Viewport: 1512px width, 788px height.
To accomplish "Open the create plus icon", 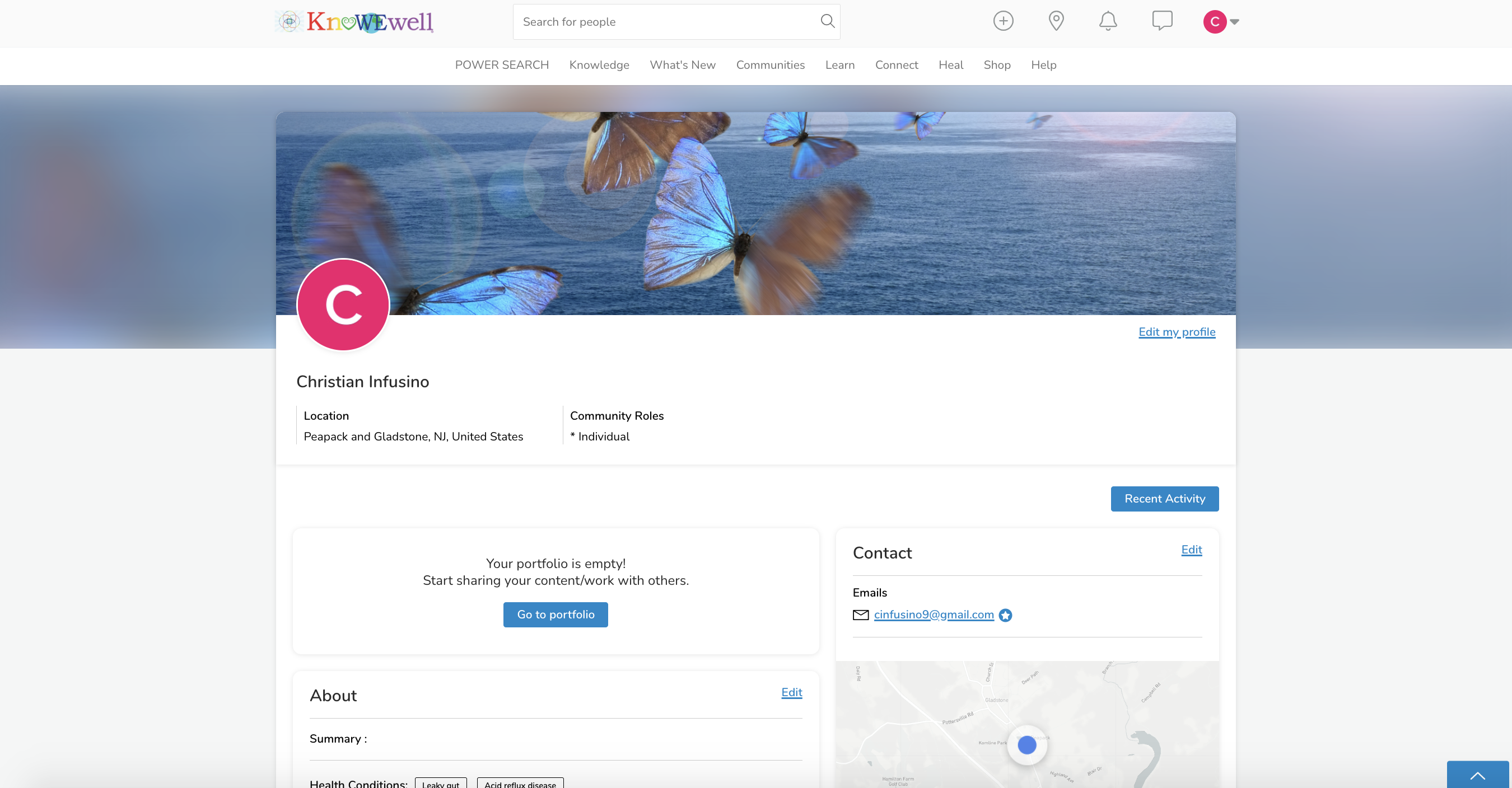I will click(x=1003, y=21).
